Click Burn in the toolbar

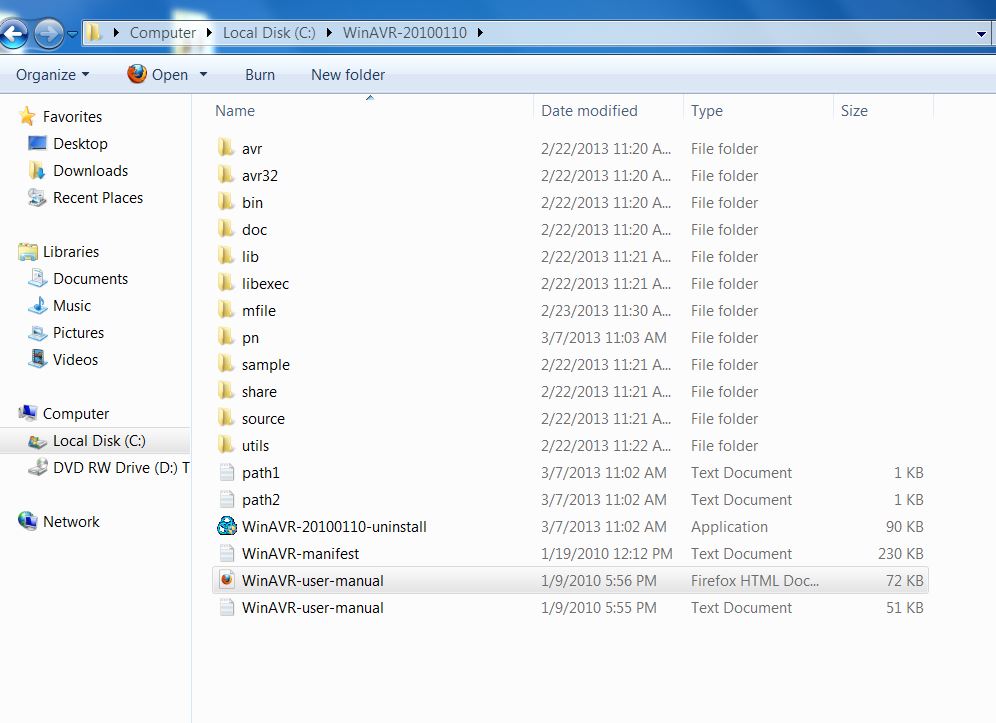coord(260,75)
